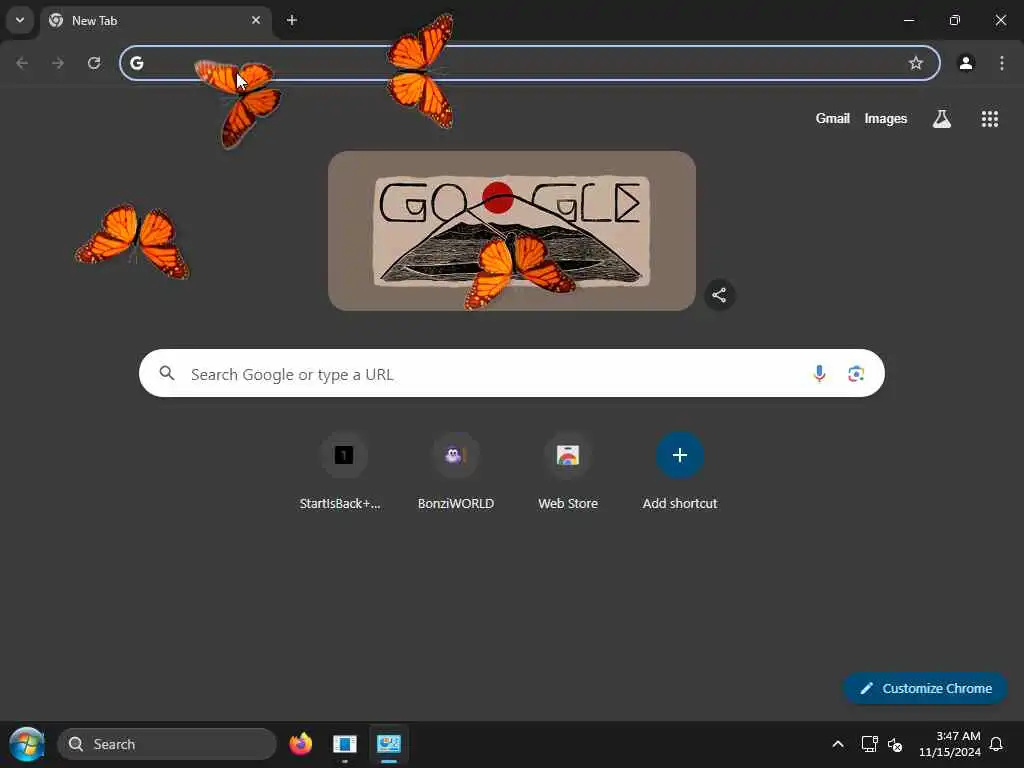The width and height of the screenshot is (1024, 768).
Task: Bookmark this tab with star icon
Action: click(916, 63)
